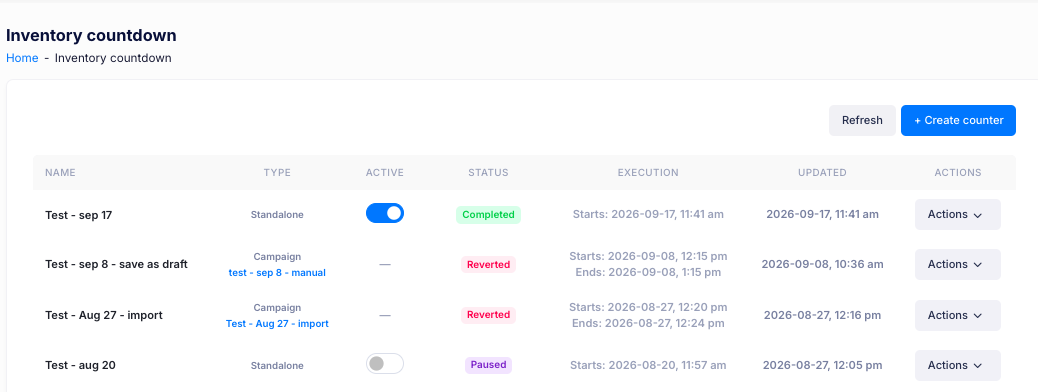Turn off the Test - sep 17 active toggle
This screenshot has height=392, width=1038.
coord(385,213)
